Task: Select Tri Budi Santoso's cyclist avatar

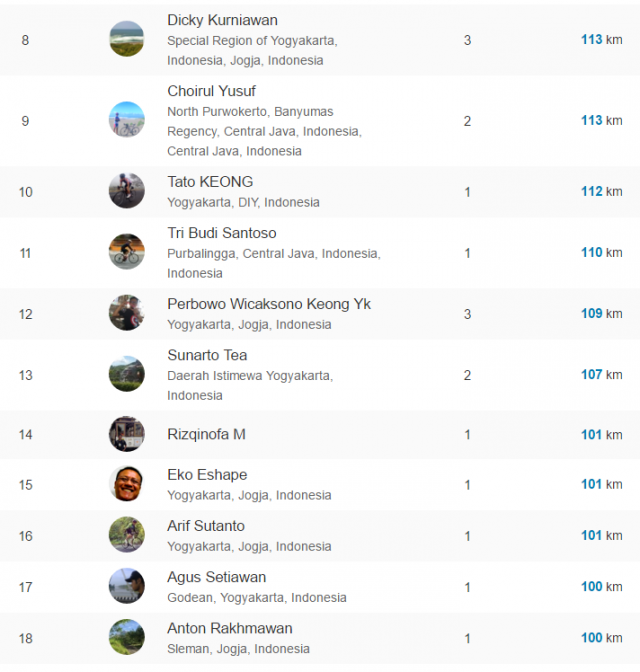Action: (127, 252)
